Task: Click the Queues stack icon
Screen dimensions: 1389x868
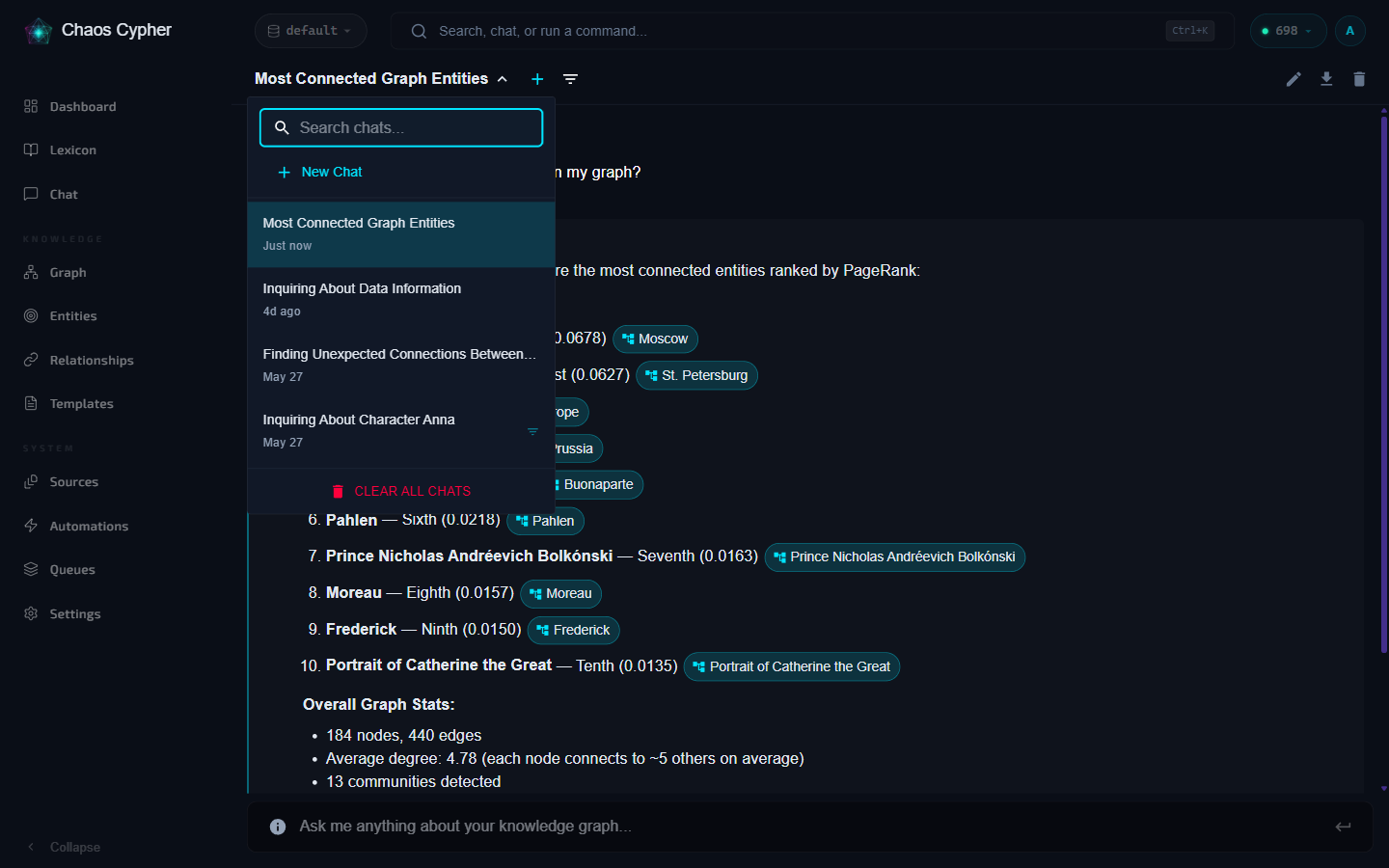Action: tap(31, 569)
